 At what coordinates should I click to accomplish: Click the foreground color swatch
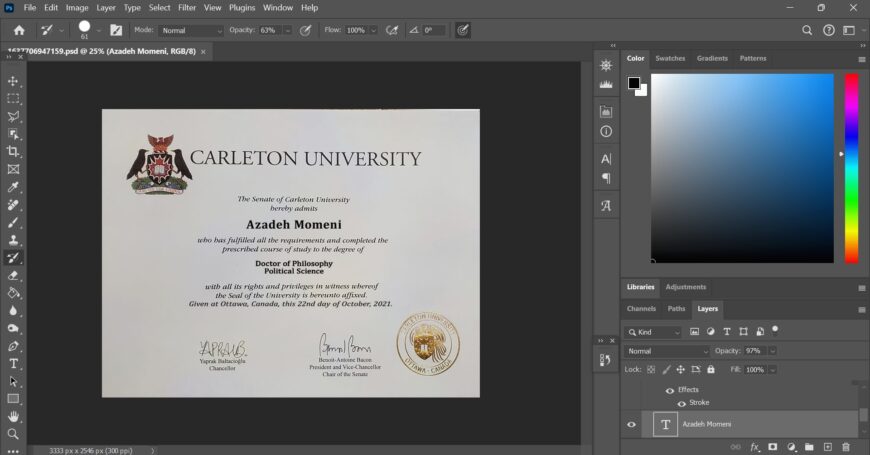(x=634, y=83)
